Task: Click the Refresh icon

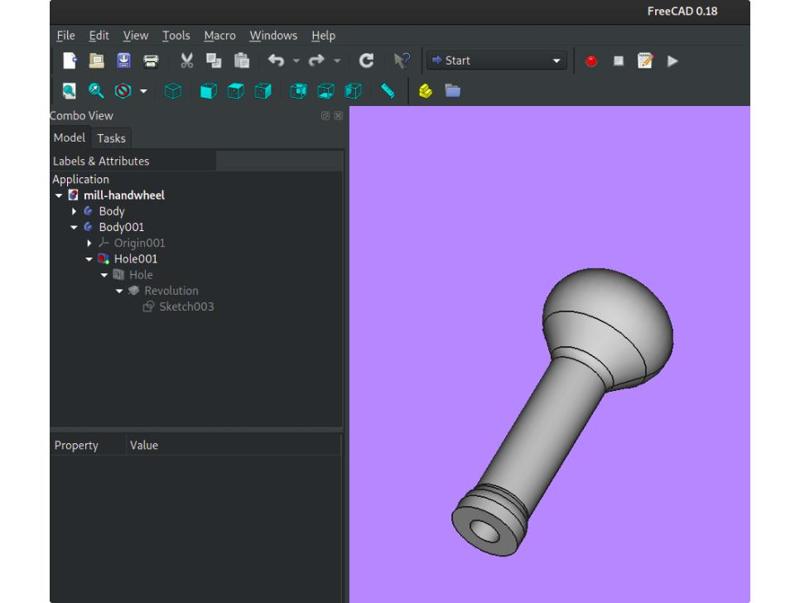Action: [366, 61]
